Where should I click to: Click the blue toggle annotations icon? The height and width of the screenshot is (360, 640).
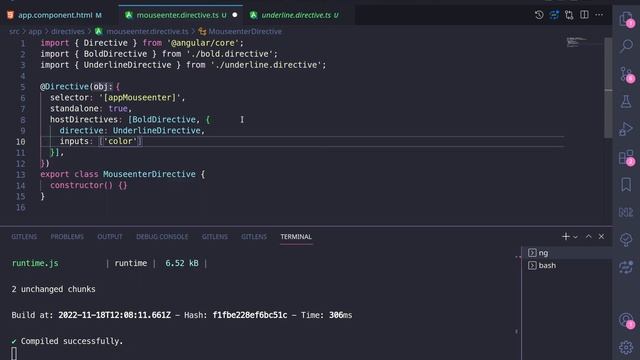click(554, 15)
